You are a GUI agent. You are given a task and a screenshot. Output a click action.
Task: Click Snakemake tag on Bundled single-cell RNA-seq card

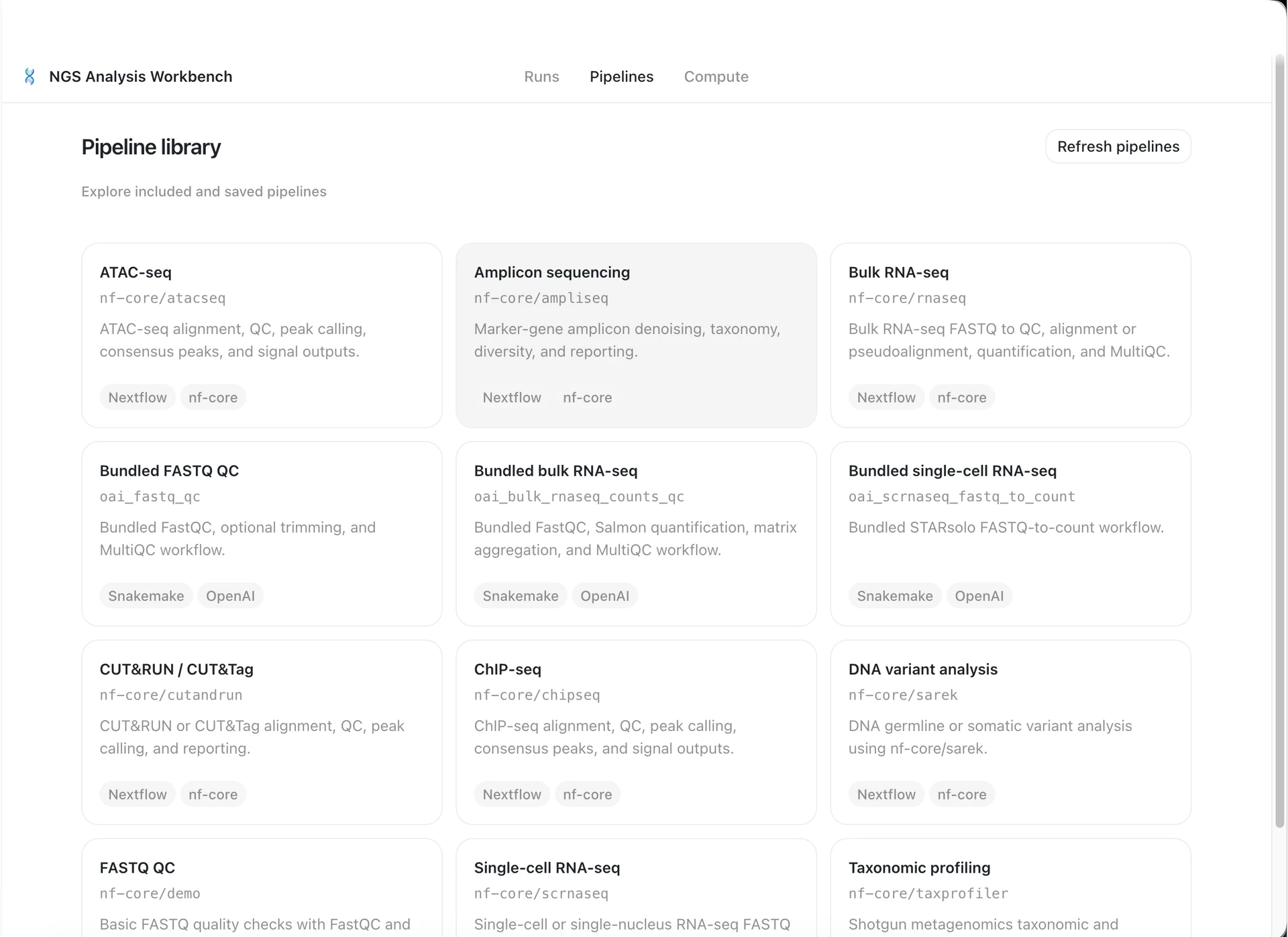click(895, 596)
